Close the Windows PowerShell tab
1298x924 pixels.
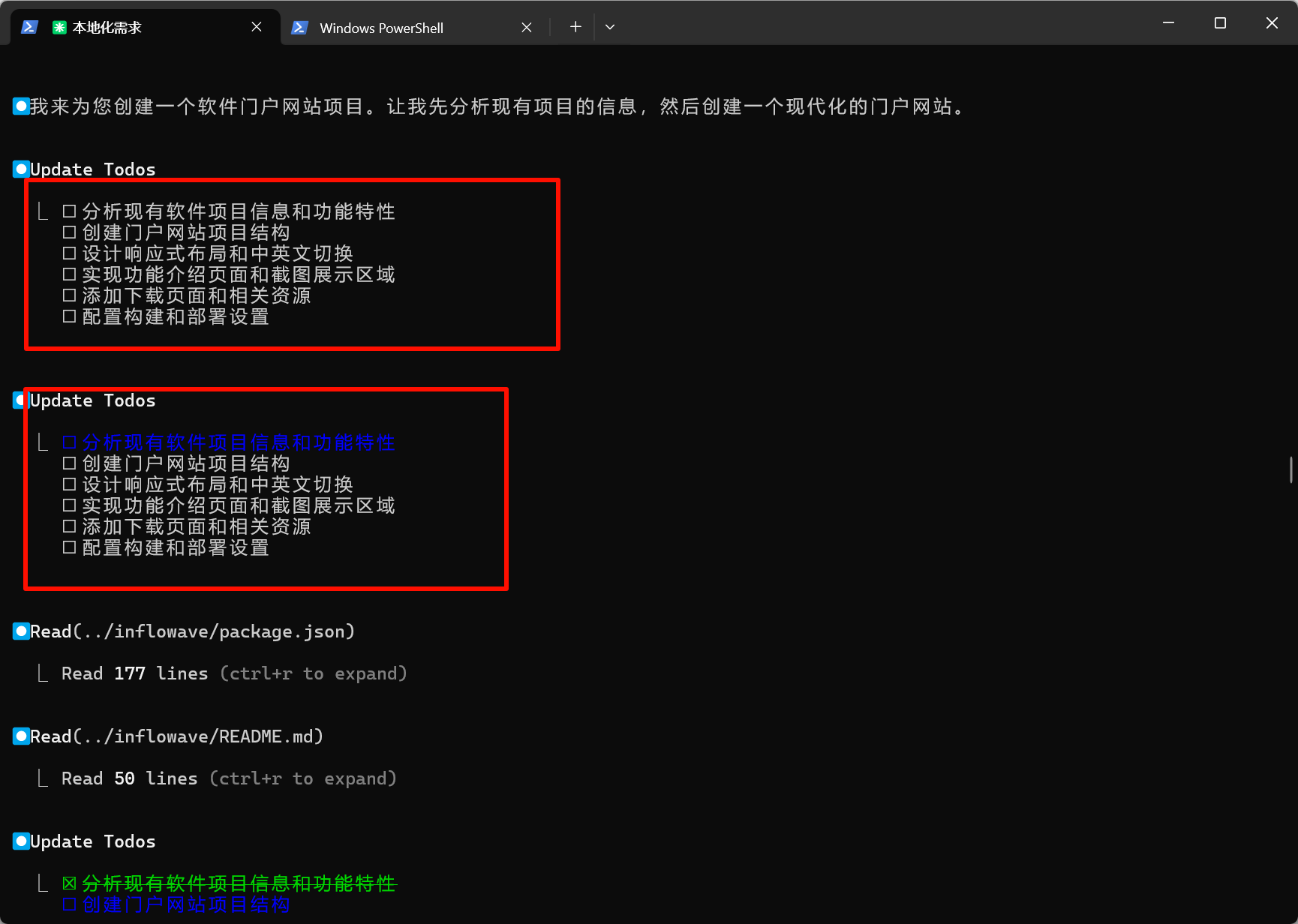tap(527, 28)
